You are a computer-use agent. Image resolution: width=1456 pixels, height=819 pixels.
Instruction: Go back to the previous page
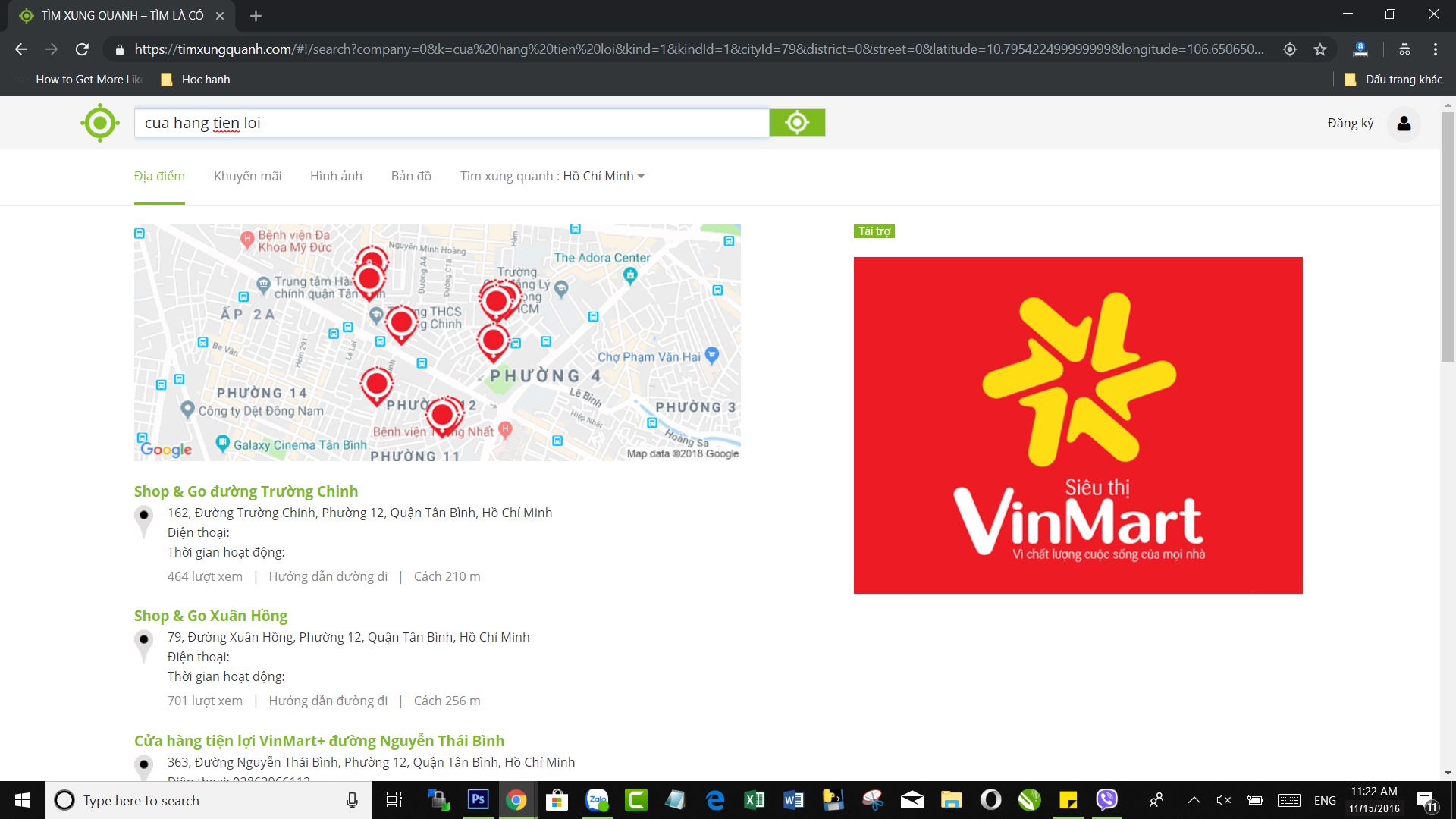click(x=21, y=49)
